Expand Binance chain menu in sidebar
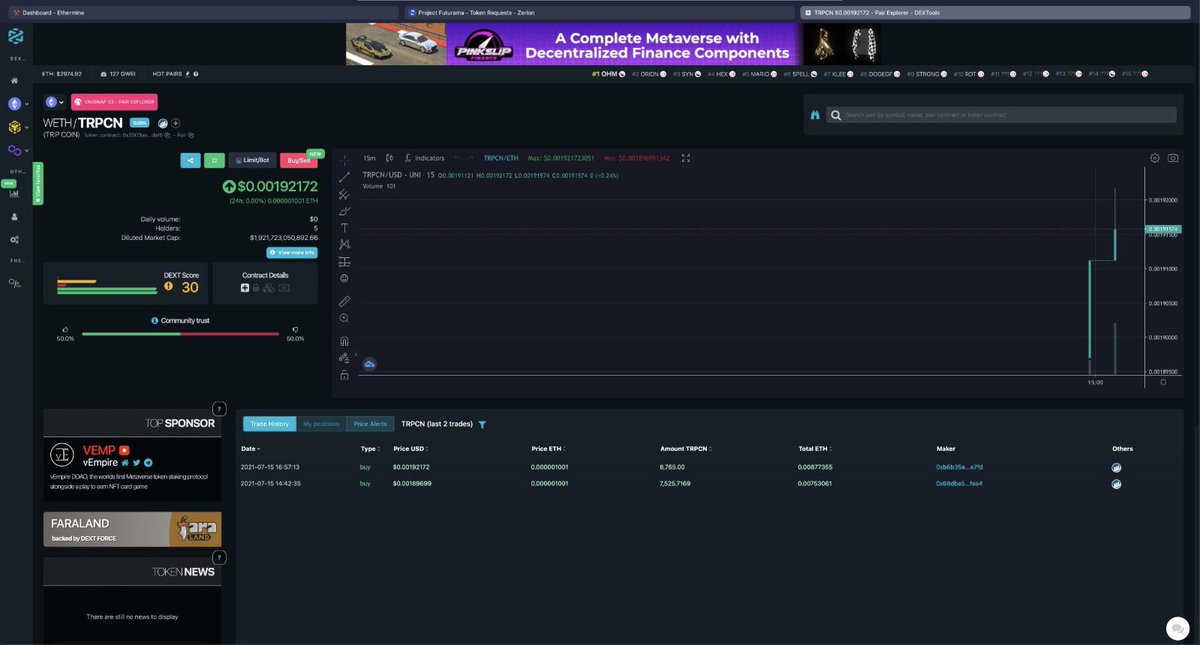 [18, 127]
